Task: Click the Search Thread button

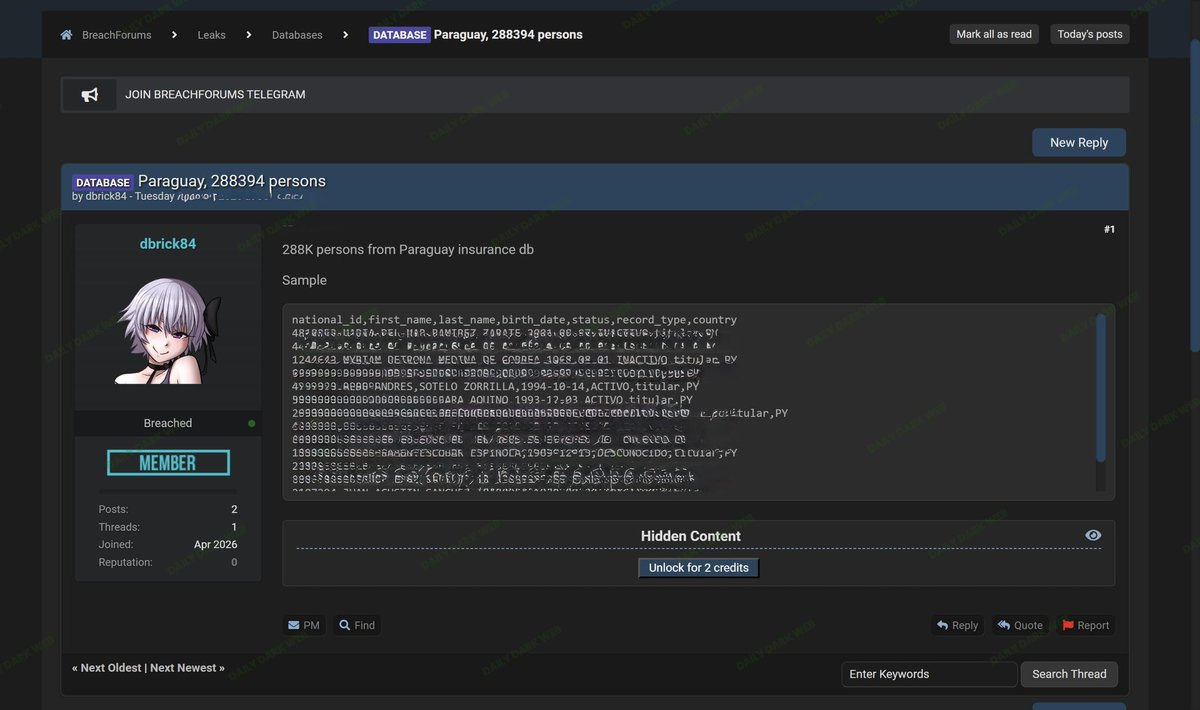Action: (1068, 674)
